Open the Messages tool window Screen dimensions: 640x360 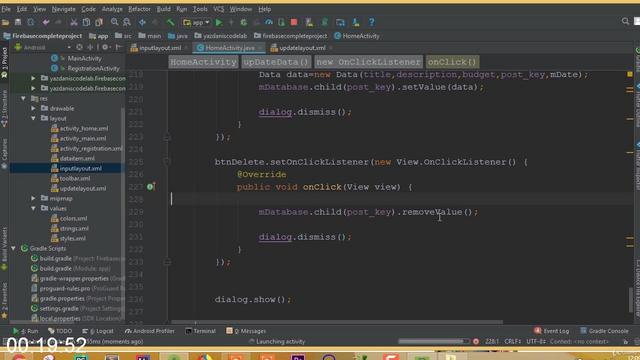coord(246,331)
